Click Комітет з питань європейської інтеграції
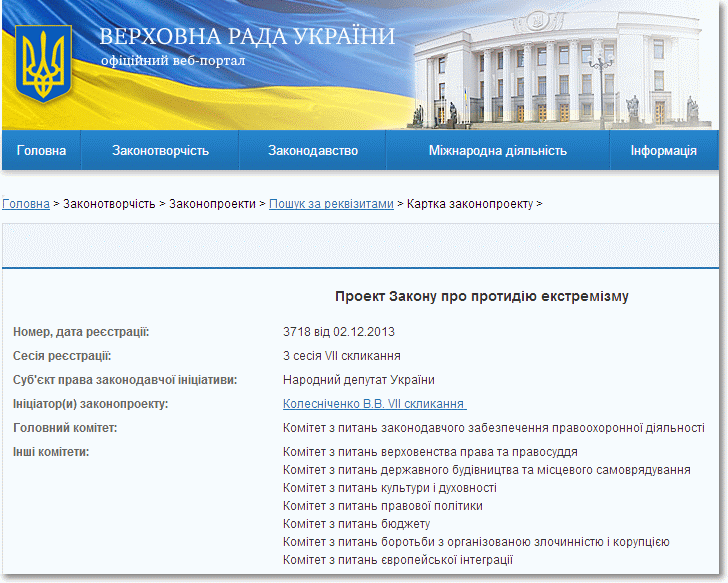Viewport: 728px width, 583px height. 397,560
